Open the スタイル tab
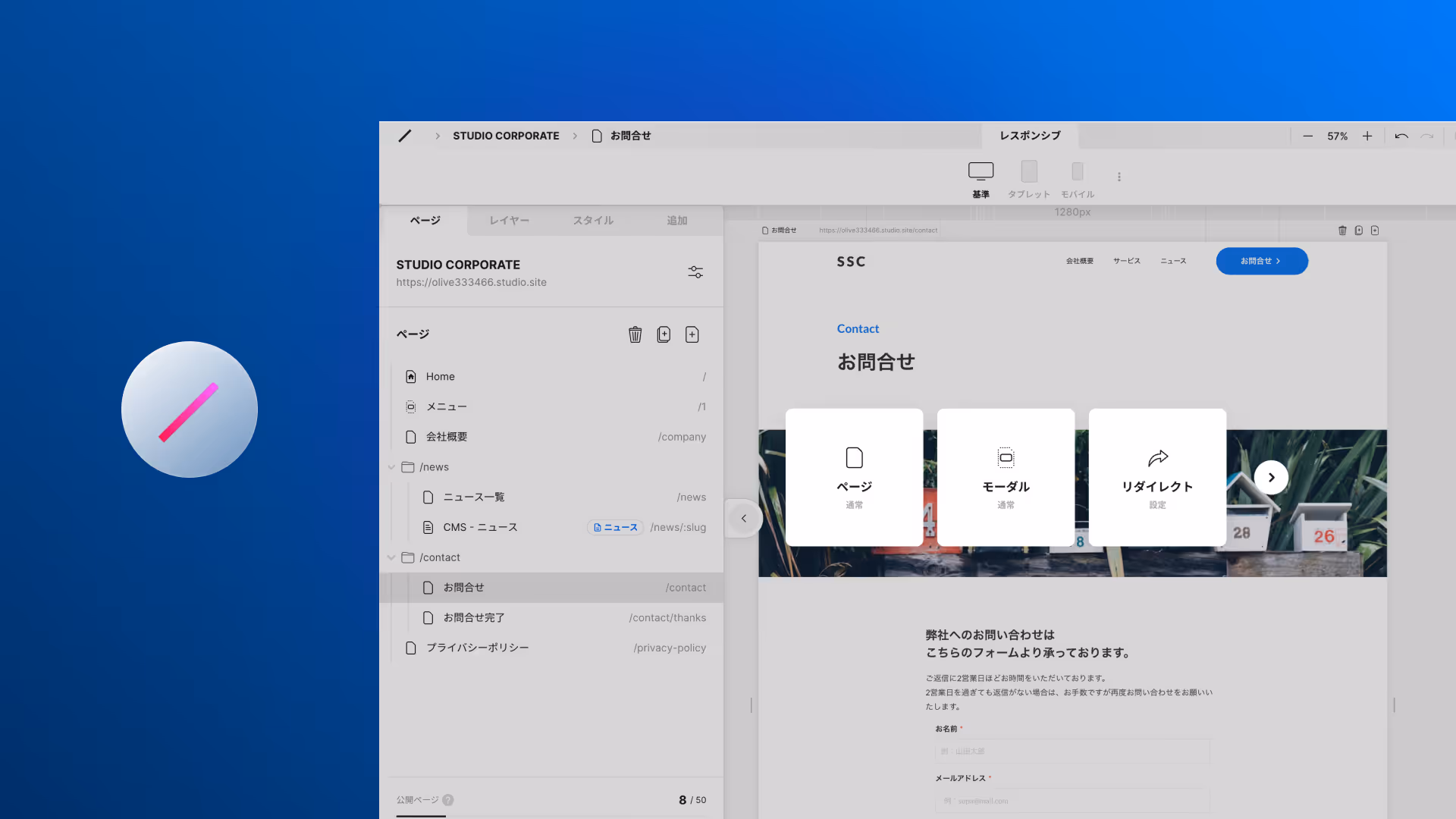Image resolution: width=1456 pixels, height=819 pixels. point(593,221)
